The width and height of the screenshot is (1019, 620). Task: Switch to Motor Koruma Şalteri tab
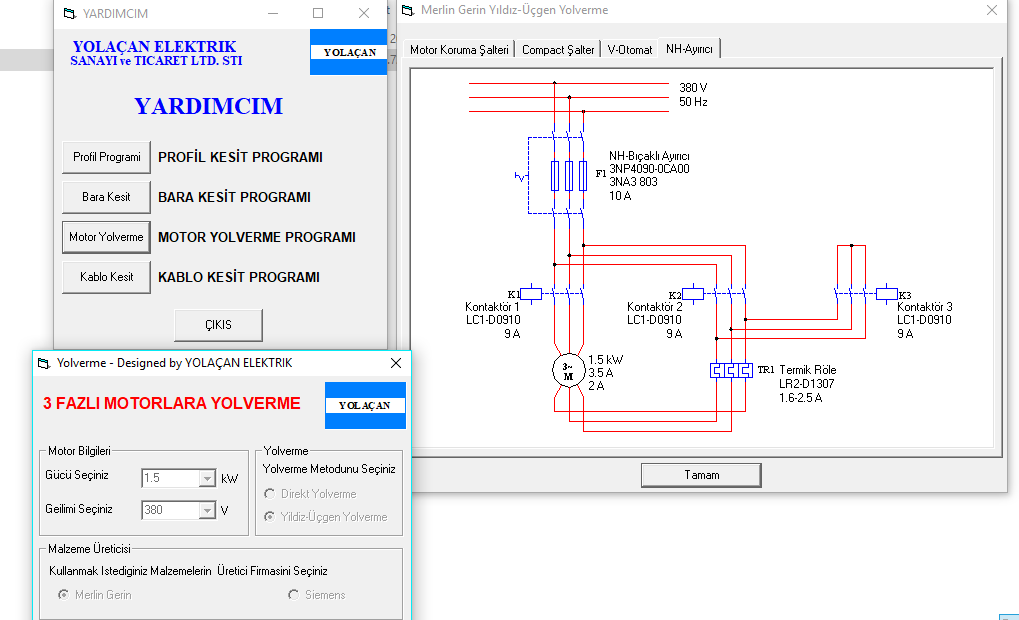[x=459, y=49]
